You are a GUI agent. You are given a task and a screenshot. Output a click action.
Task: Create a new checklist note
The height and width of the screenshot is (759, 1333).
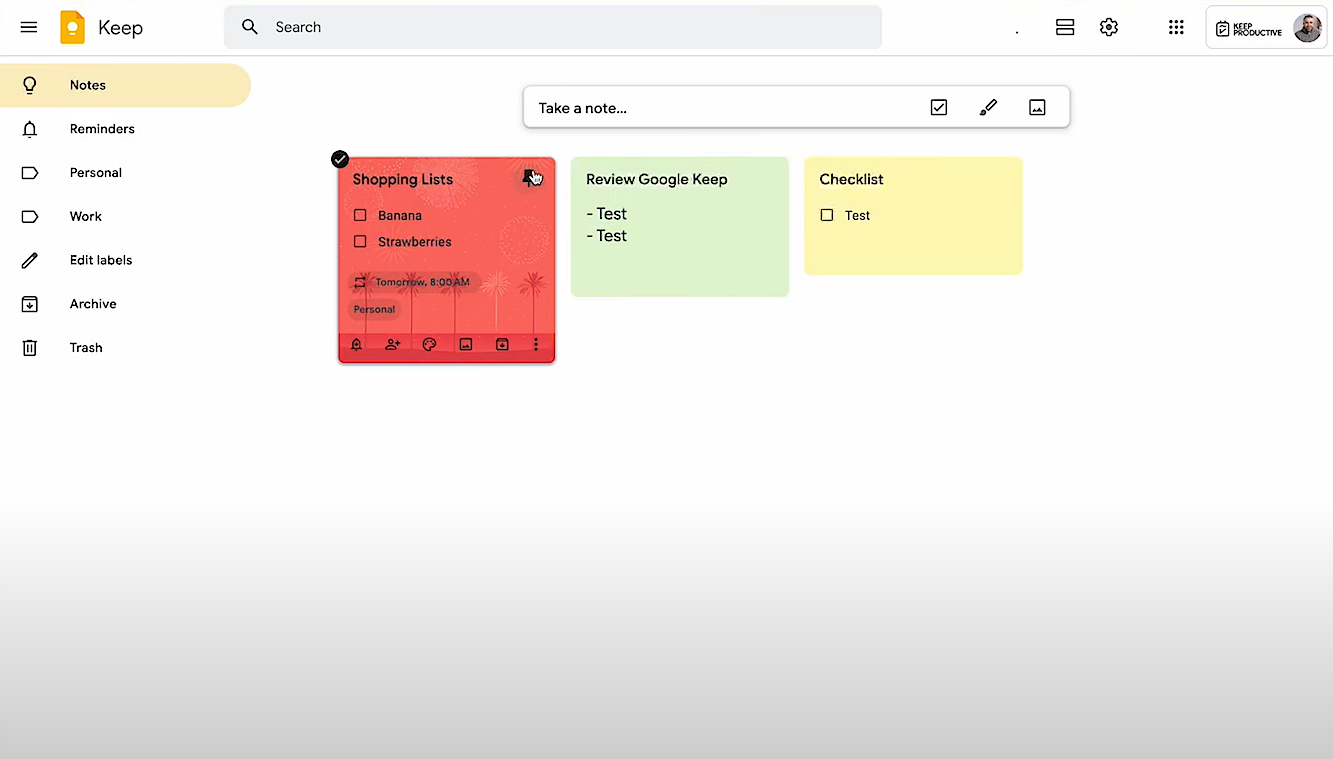[938, 107]
